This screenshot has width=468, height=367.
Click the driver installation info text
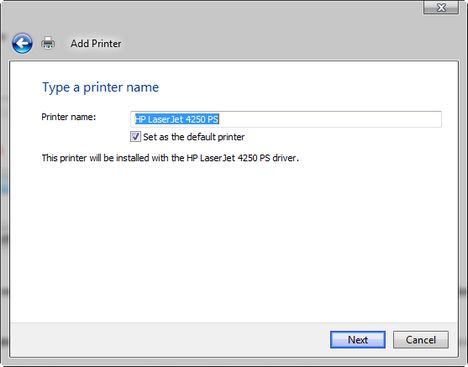[170, 158]
